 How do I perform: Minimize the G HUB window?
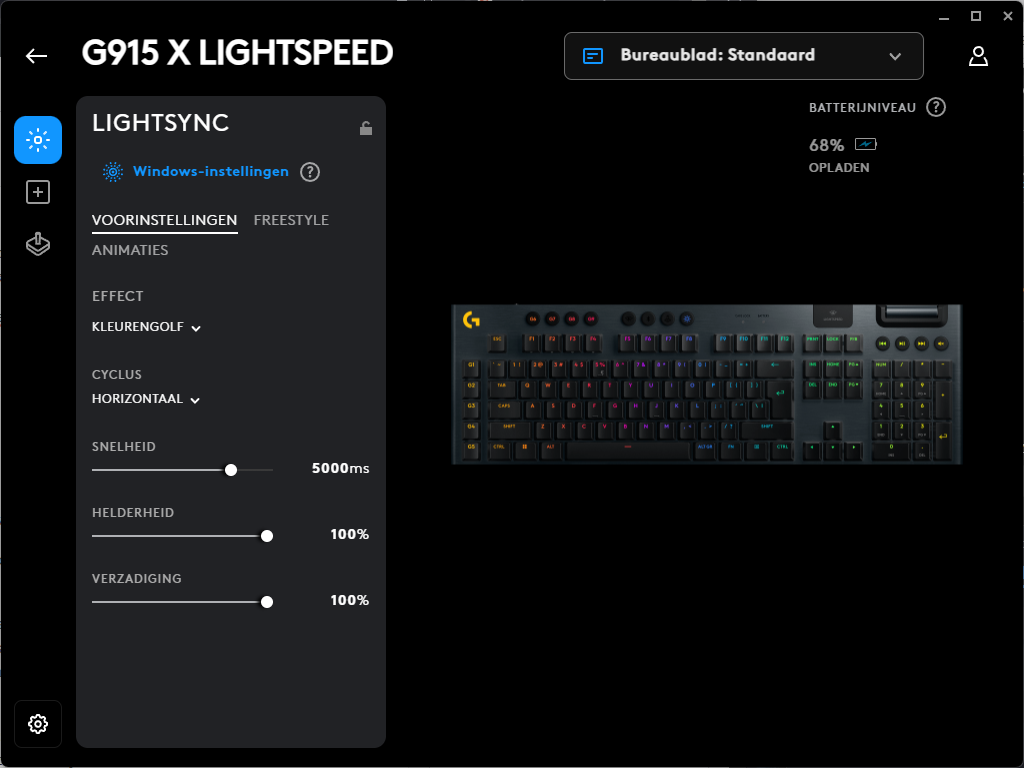pyautogui.click(x=944, y=17)
